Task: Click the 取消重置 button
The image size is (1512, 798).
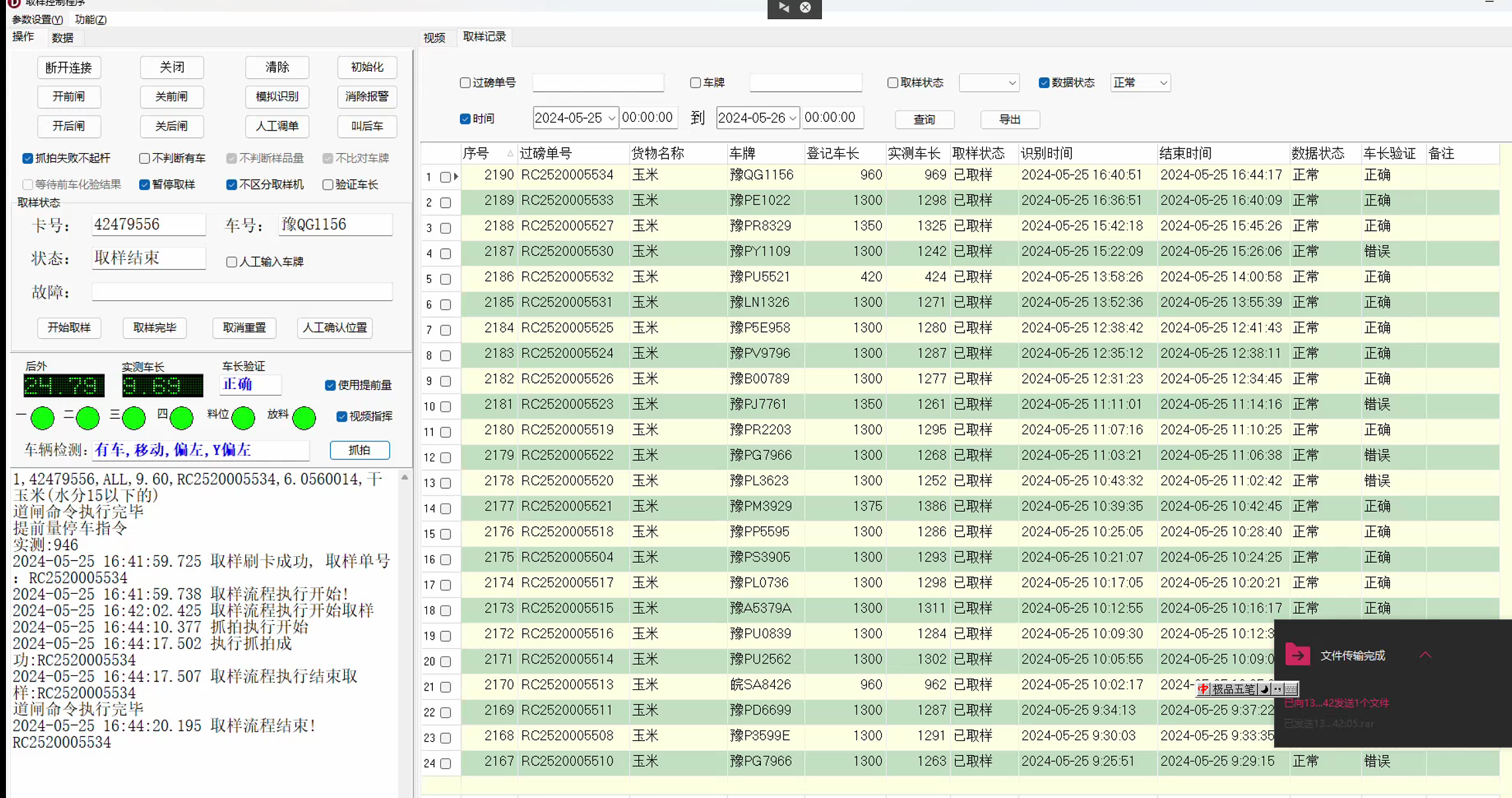Action: pos(245,327)
